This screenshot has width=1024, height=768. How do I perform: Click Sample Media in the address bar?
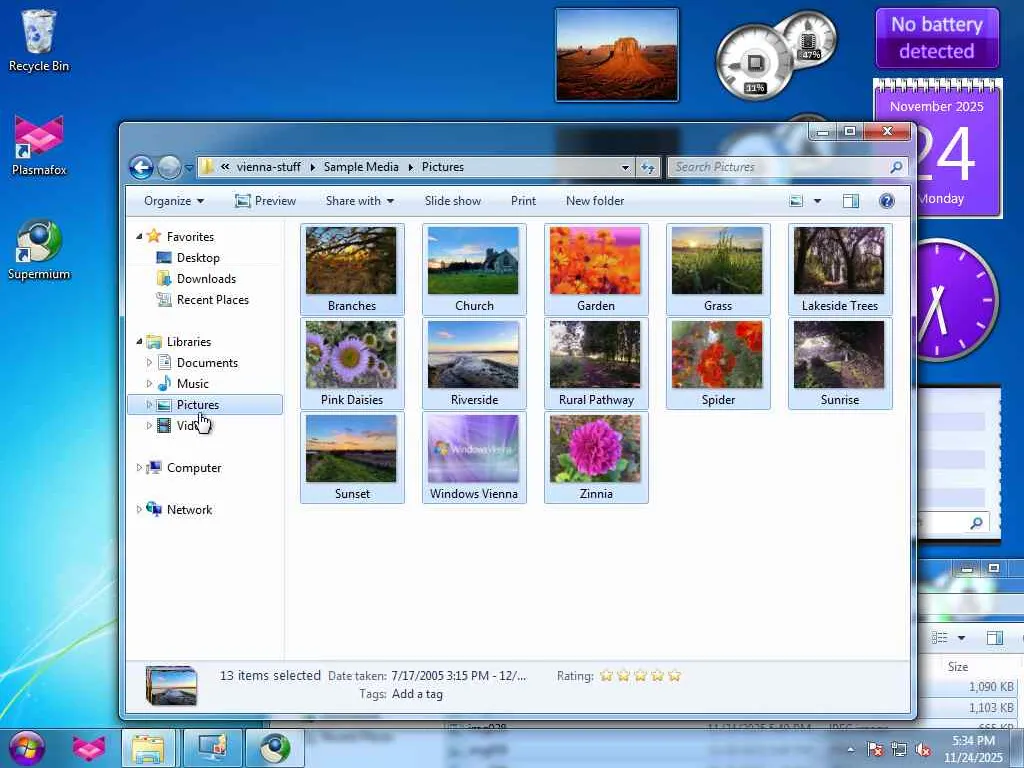tap(360, 167)
